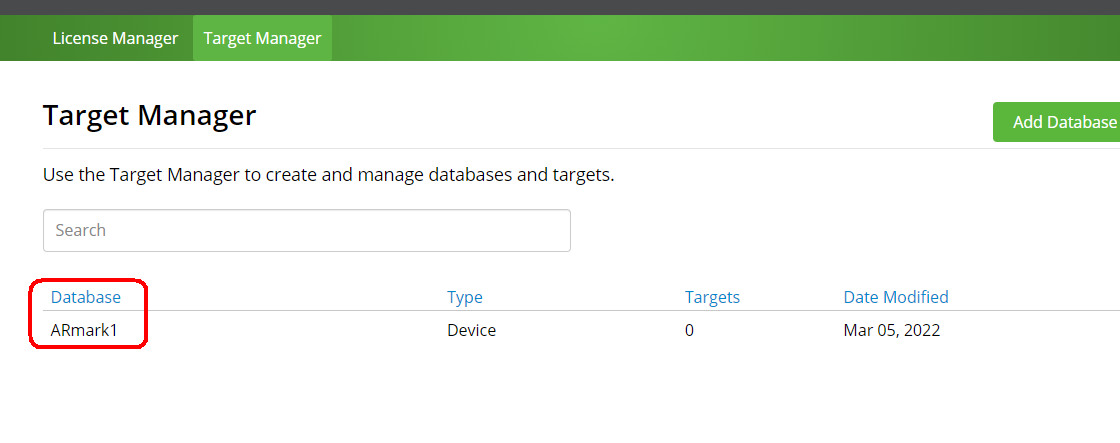Sort by the Date Modified column header
The height and width of the screenshot is (443, 1120).
click(896, 297)
